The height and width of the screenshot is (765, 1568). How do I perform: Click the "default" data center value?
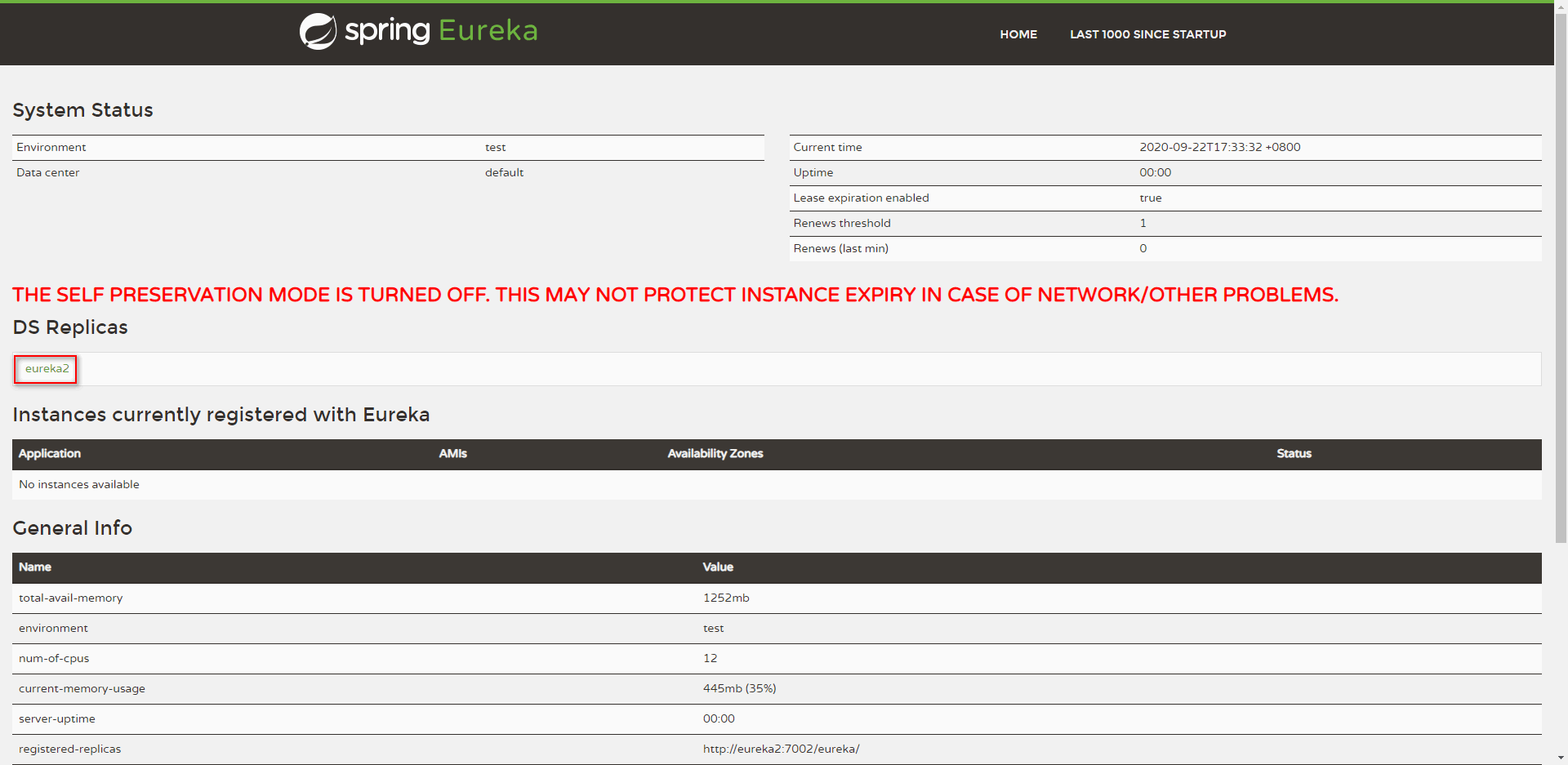[x=505, y=173]
